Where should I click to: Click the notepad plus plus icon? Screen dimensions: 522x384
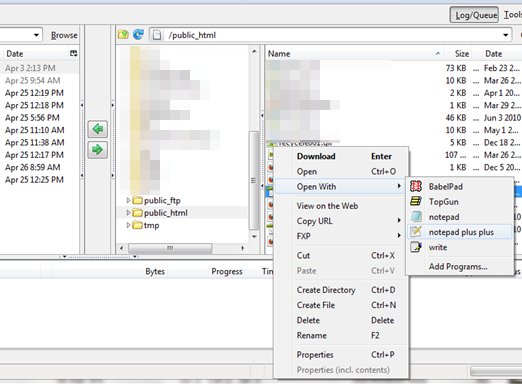(416, 232)
